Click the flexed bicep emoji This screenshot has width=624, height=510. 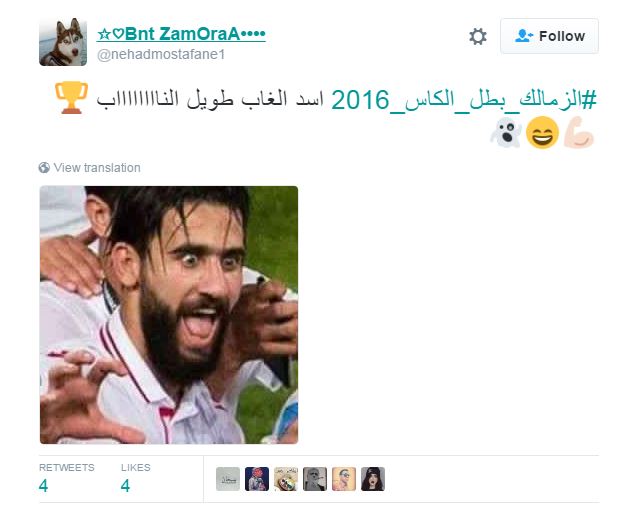579,133
